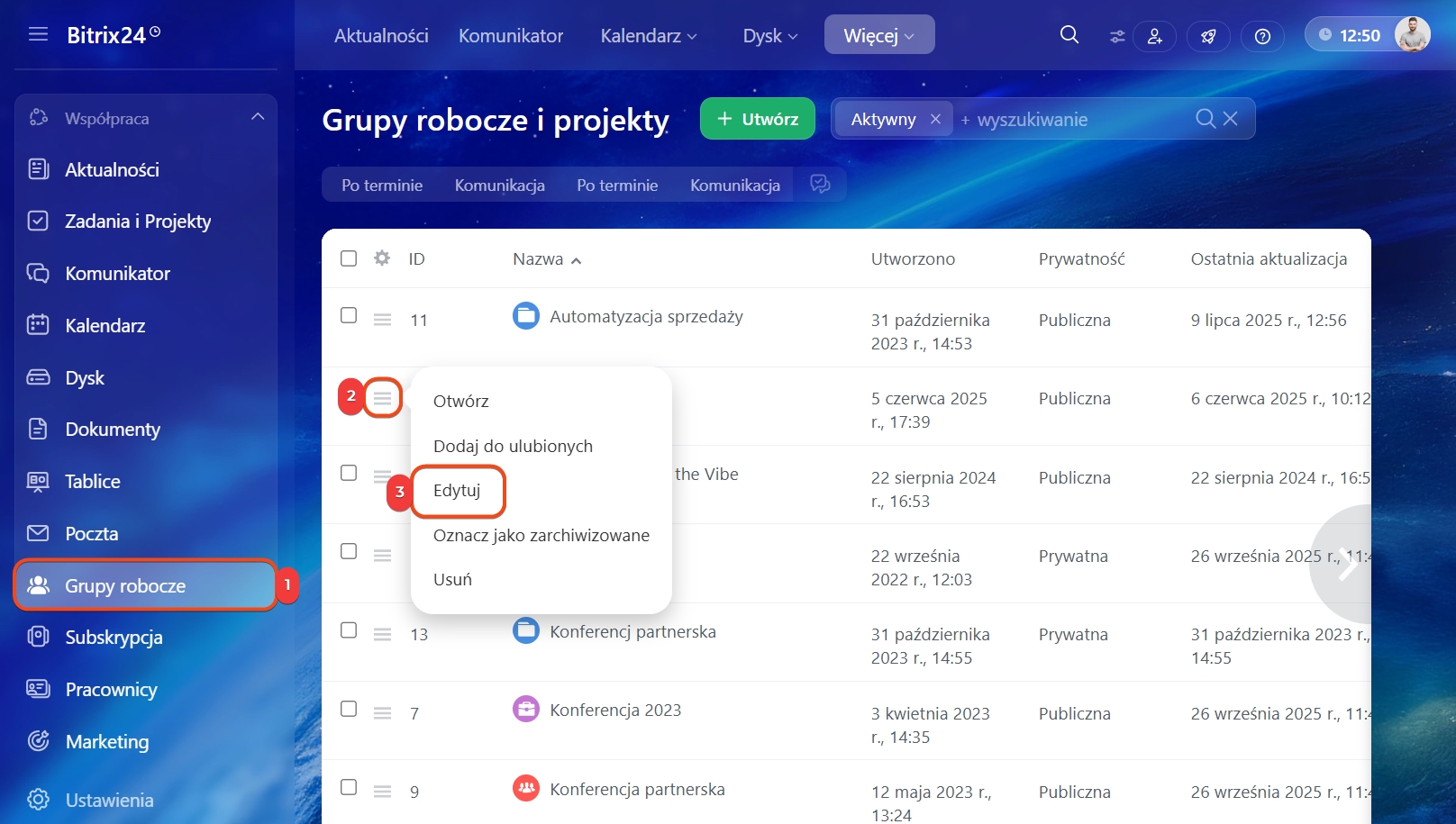1456x824 pixels.
Task: Remove the Aktywny filter tag
Action: pyautogui.click(x=935, y=119)
